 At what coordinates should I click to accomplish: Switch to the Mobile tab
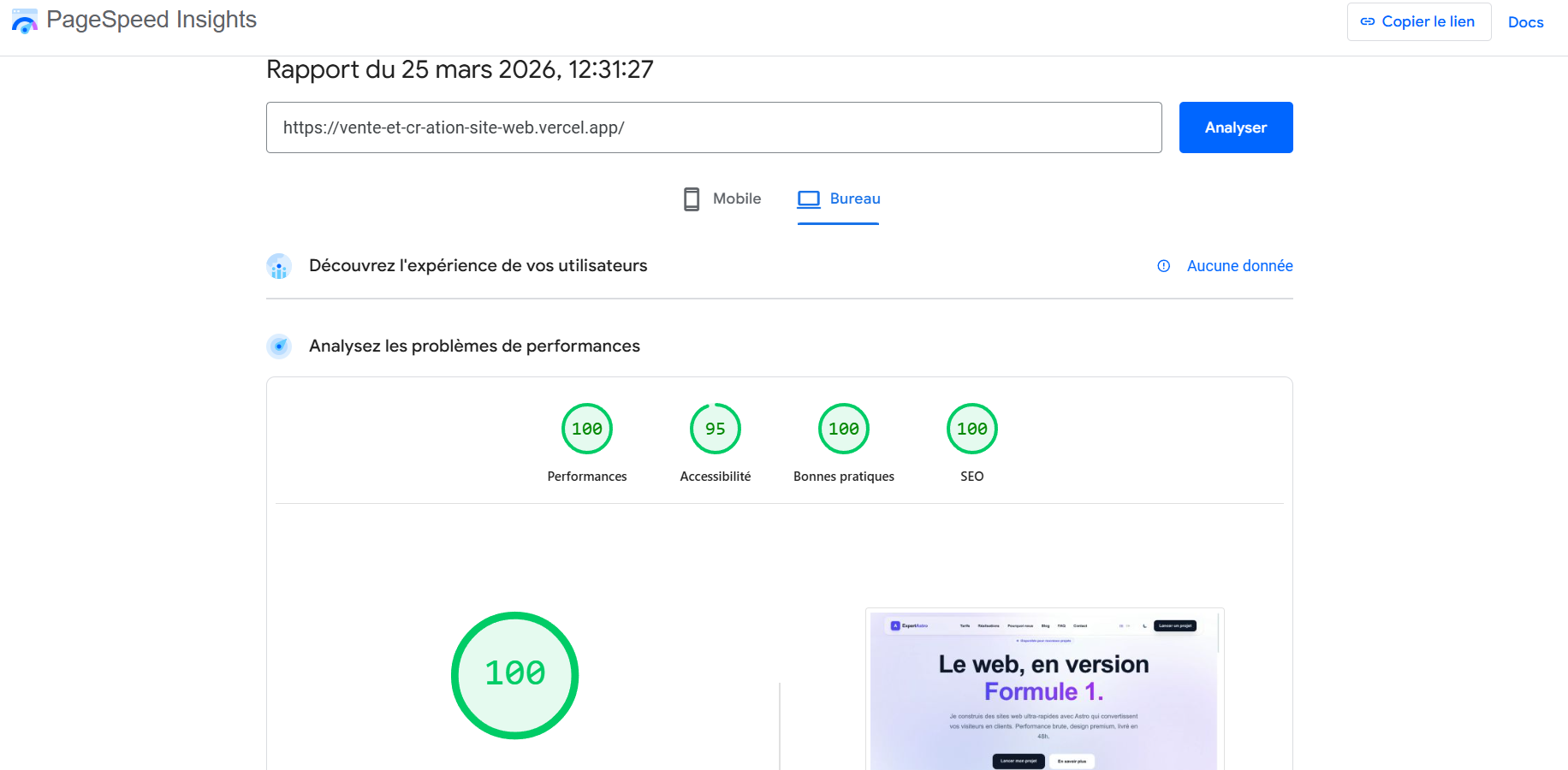tap(722, 199)
